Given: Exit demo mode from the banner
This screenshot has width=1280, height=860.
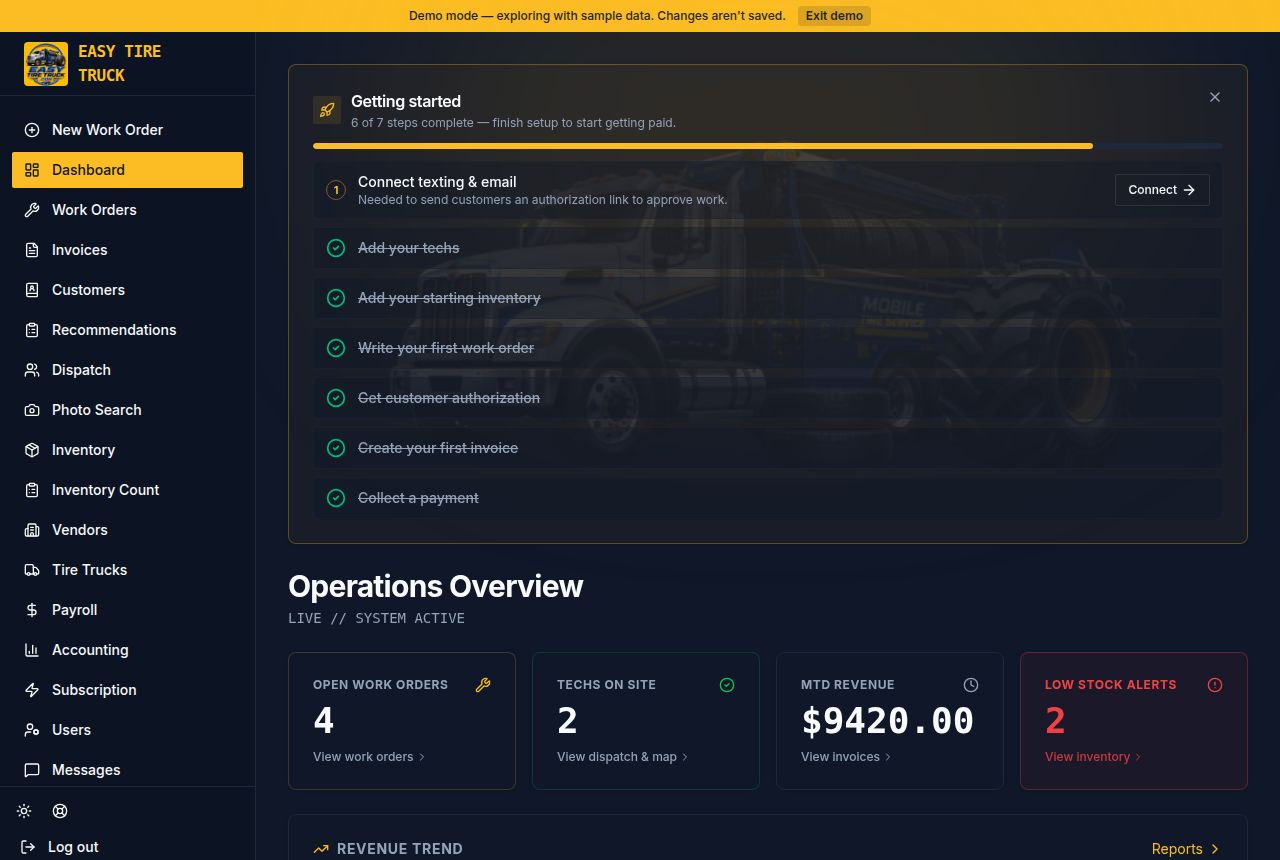Looking at the screenshot, I should tap(834, 16).
